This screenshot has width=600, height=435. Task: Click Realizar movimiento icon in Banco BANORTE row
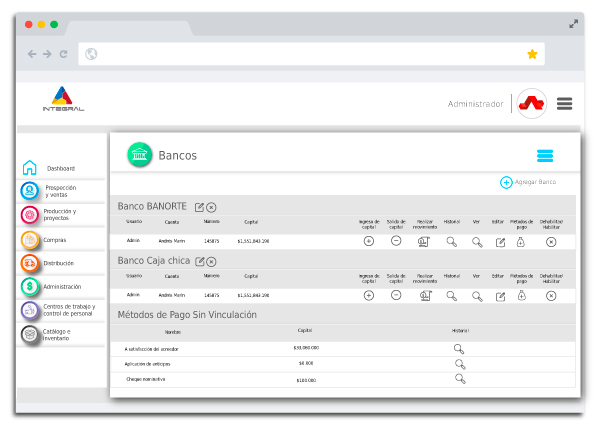click(424, 241)
